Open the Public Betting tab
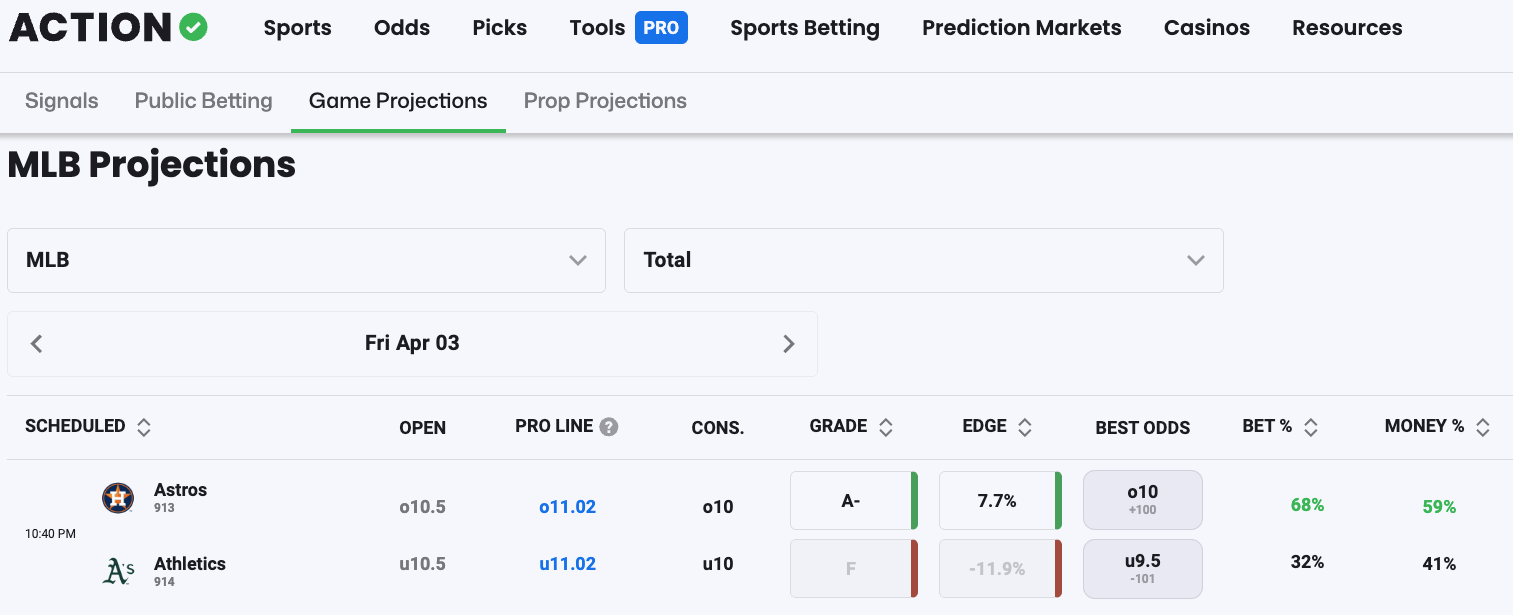Viewport: 1513px width, 615px height. tap(203, 101)
